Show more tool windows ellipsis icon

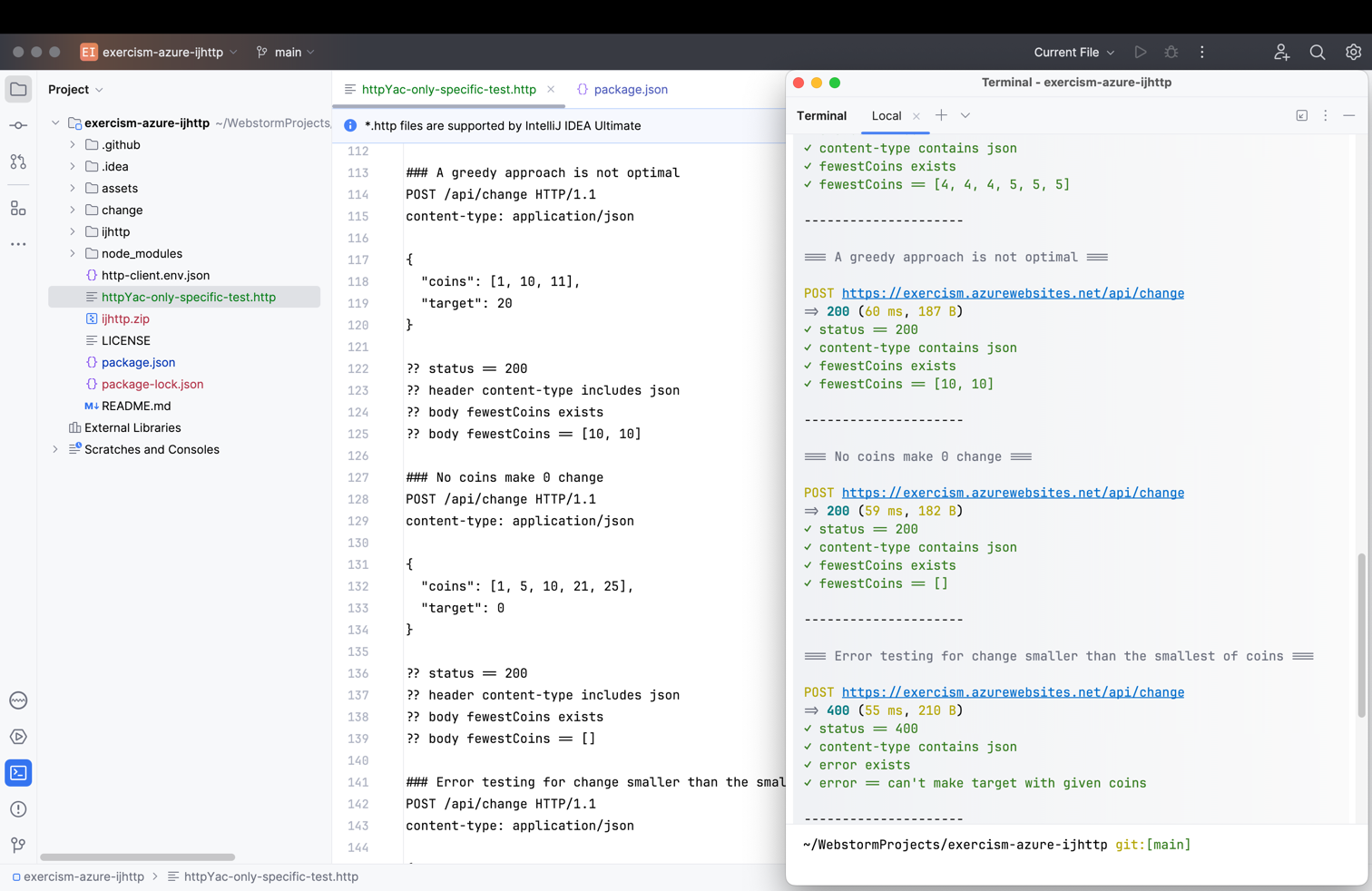point(18,244)
